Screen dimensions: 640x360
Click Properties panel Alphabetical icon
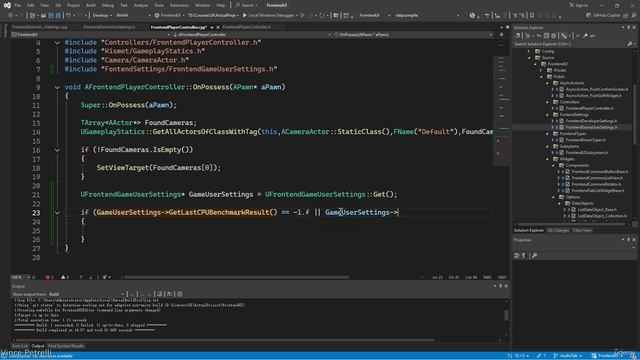click(x=524, y=256)
